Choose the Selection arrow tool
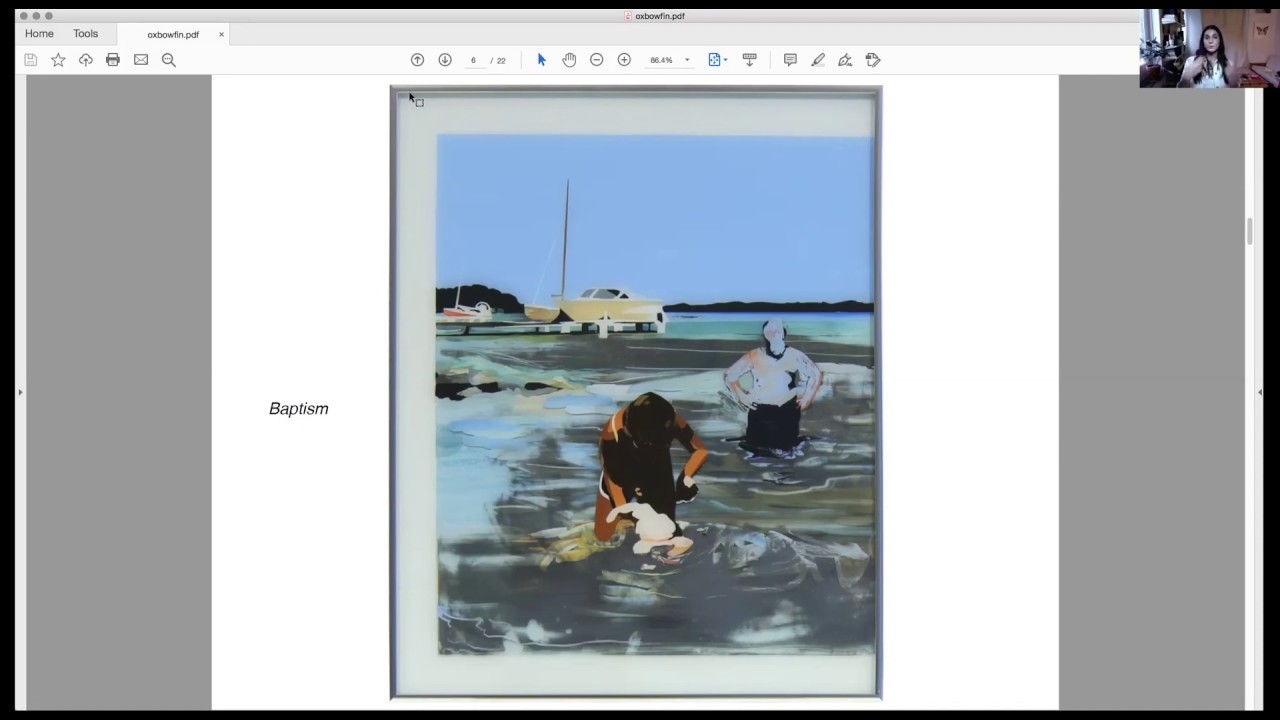Screen dimensions: 1280x720 click(x=542, y=60)
